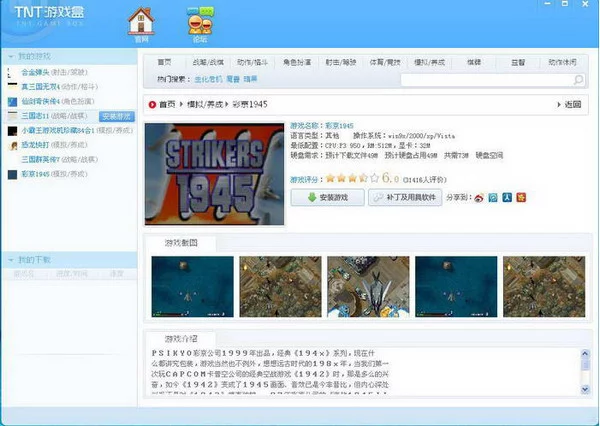This screenshot has height=426, width=600.
Task: Open the 棋牌 category tab
Action: tap(474, 62)
